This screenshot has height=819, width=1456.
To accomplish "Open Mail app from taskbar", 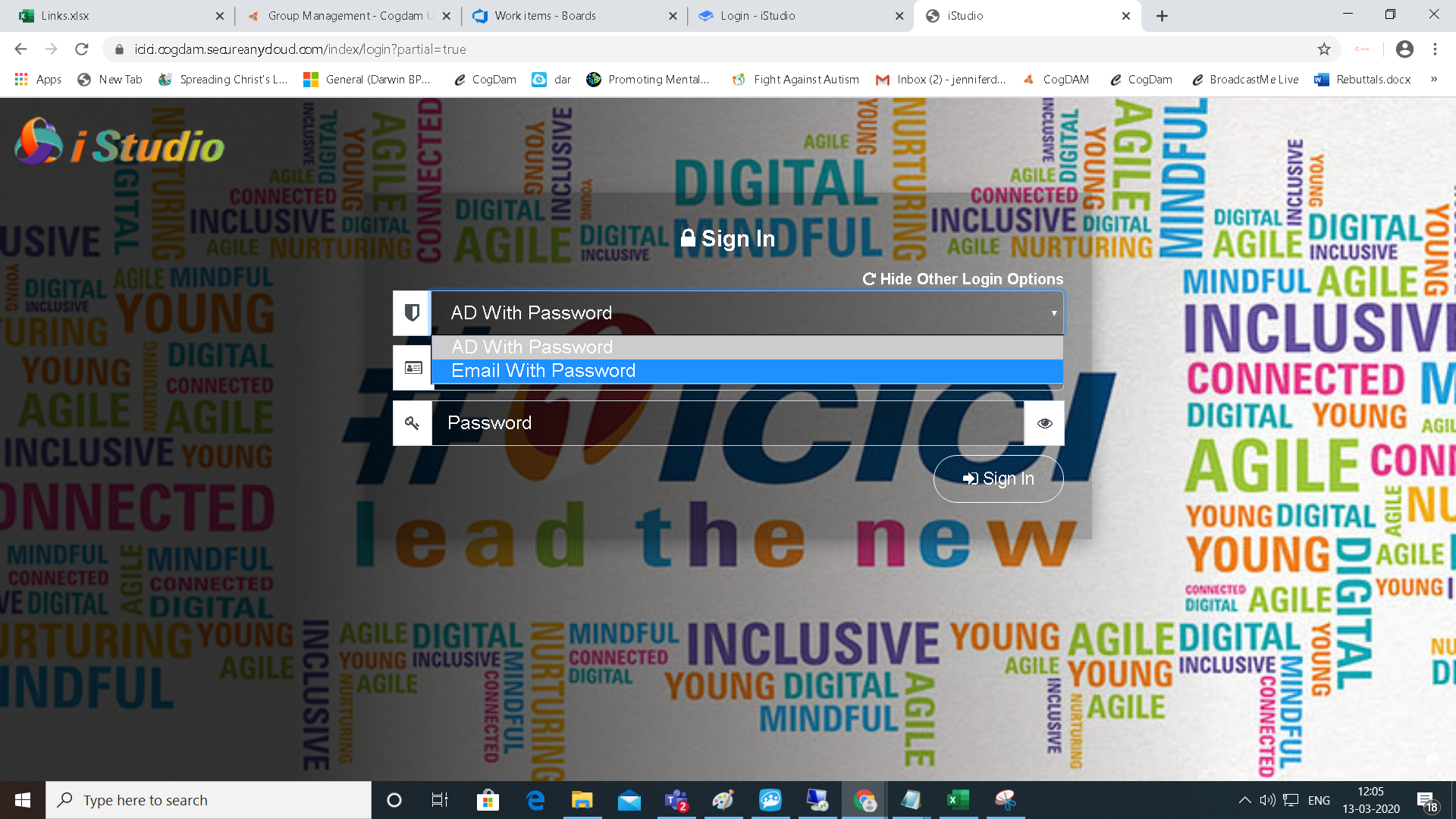I will pyautogui.click(x=629, y=800).
